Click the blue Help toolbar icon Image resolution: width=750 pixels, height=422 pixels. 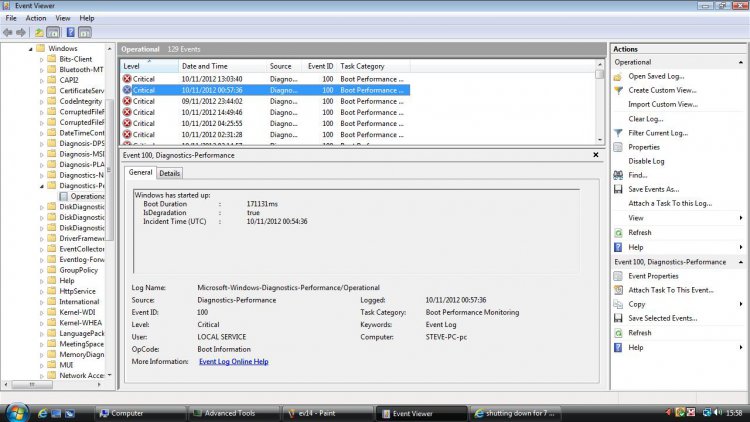point(71,32)
